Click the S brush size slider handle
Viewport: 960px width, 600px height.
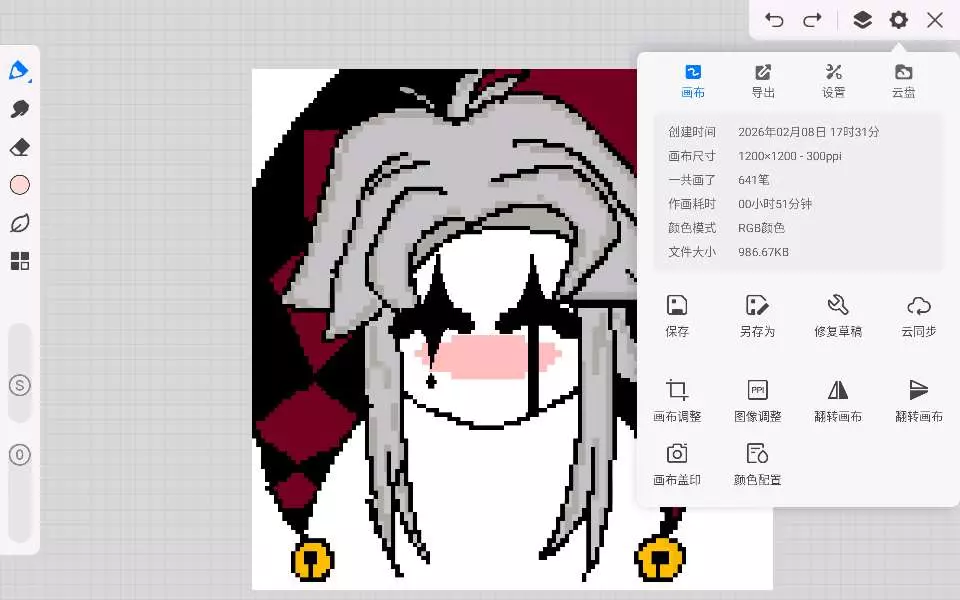(20, 385)
